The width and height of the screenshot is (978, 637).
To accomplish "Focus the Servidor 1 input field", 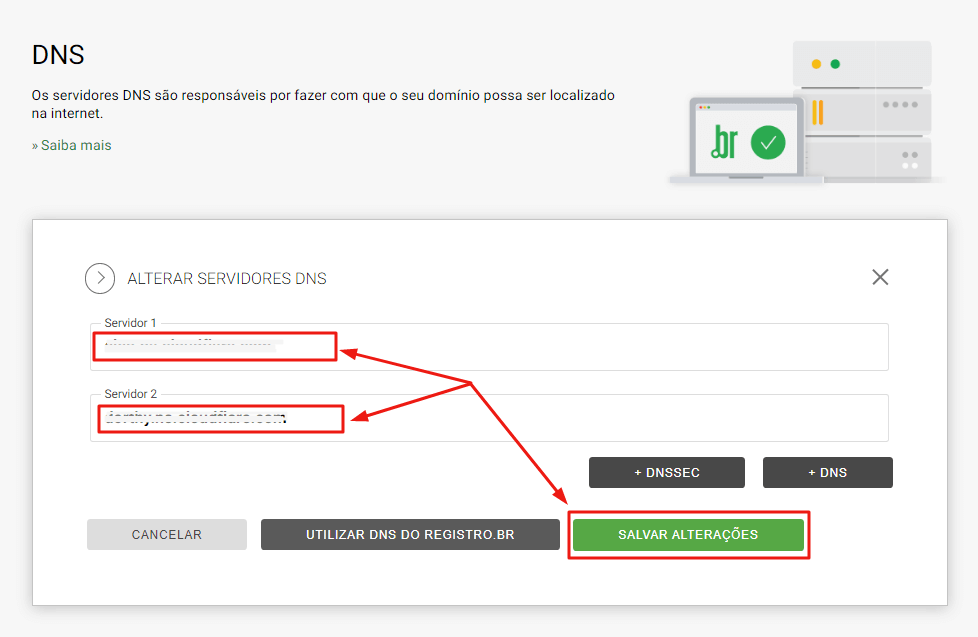I will point(600,348).
